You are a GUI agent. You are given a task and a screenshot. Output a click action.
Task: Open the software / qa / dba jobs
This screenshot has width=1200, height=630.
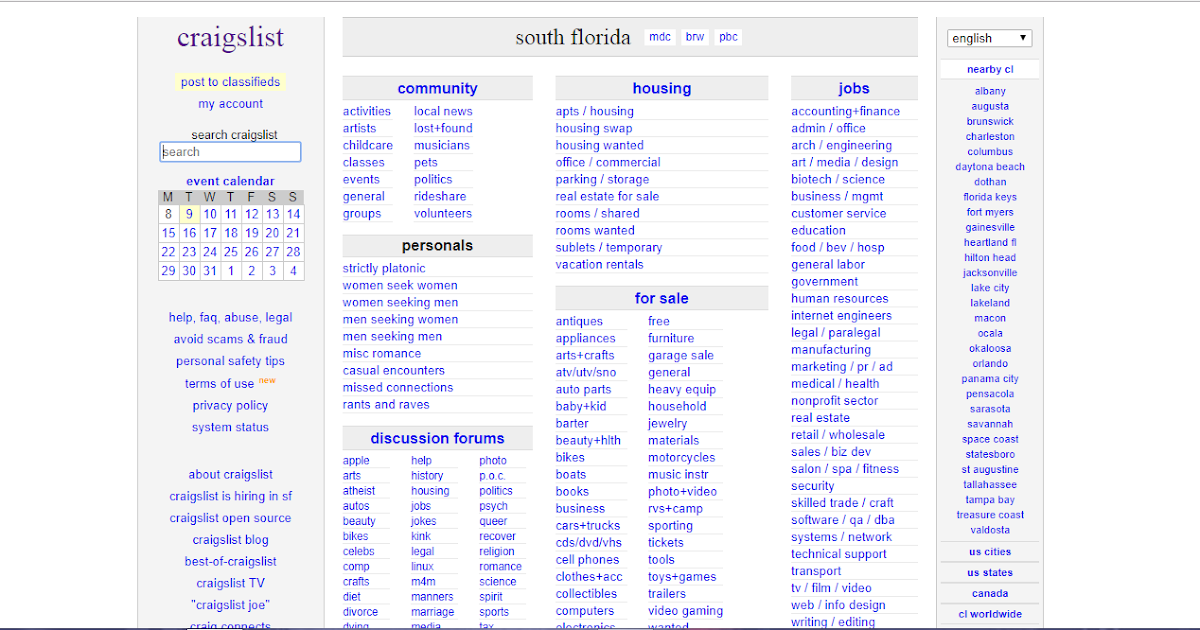843,520
